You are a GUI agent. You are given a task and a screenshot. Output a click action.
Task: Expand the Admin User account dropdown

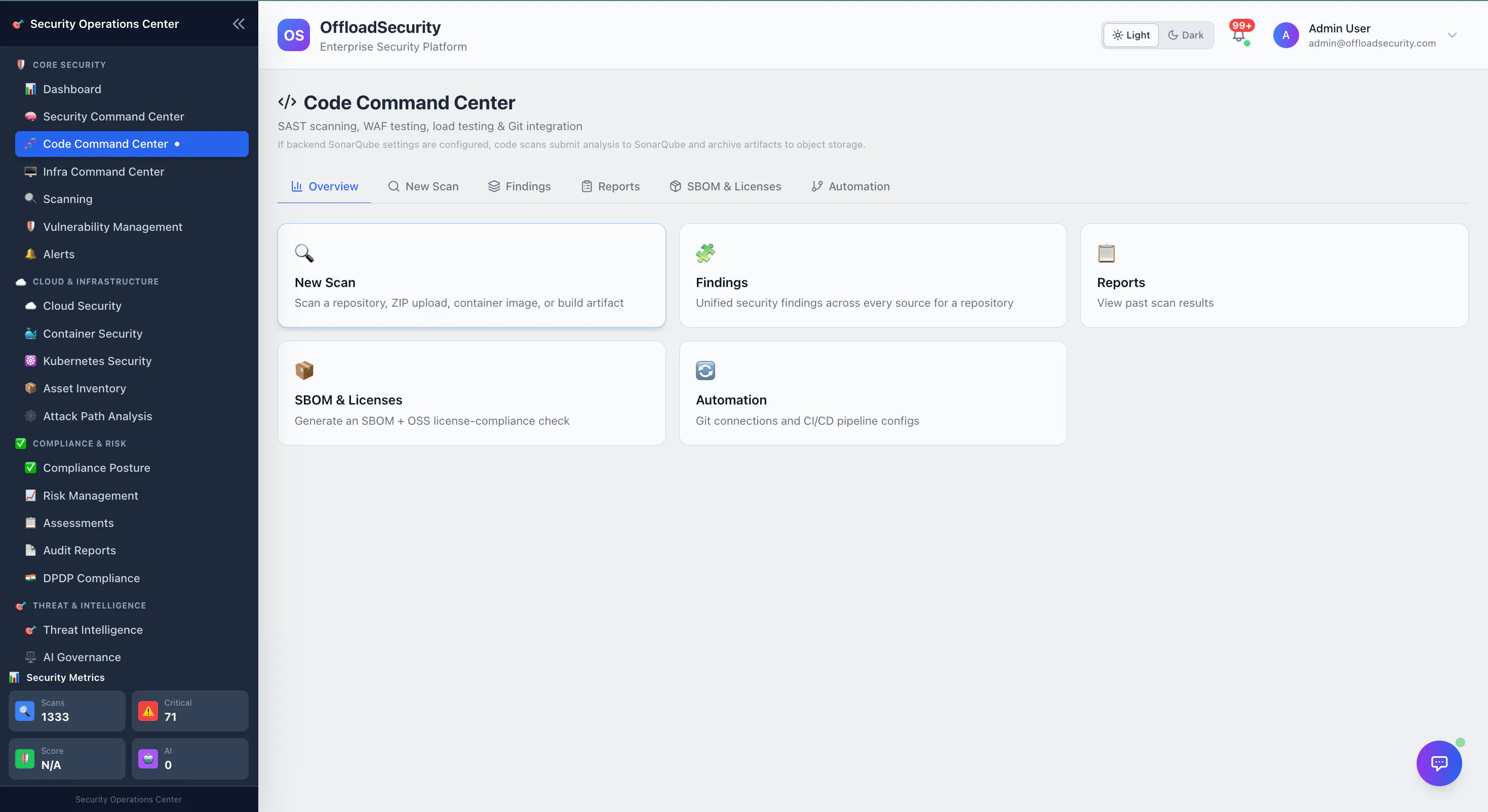[1452, 35]
